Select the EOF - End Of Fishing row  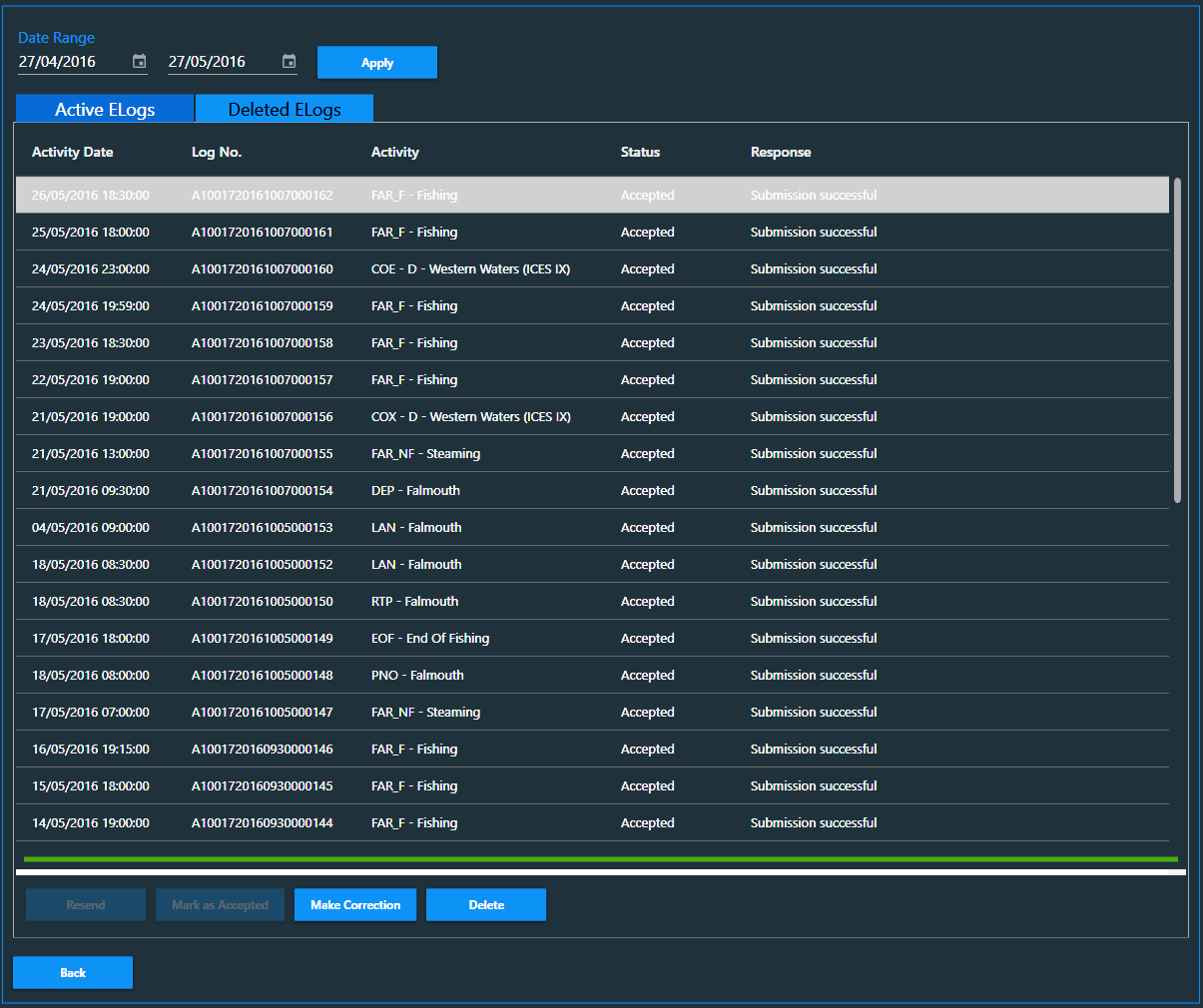tap(592, 639)
